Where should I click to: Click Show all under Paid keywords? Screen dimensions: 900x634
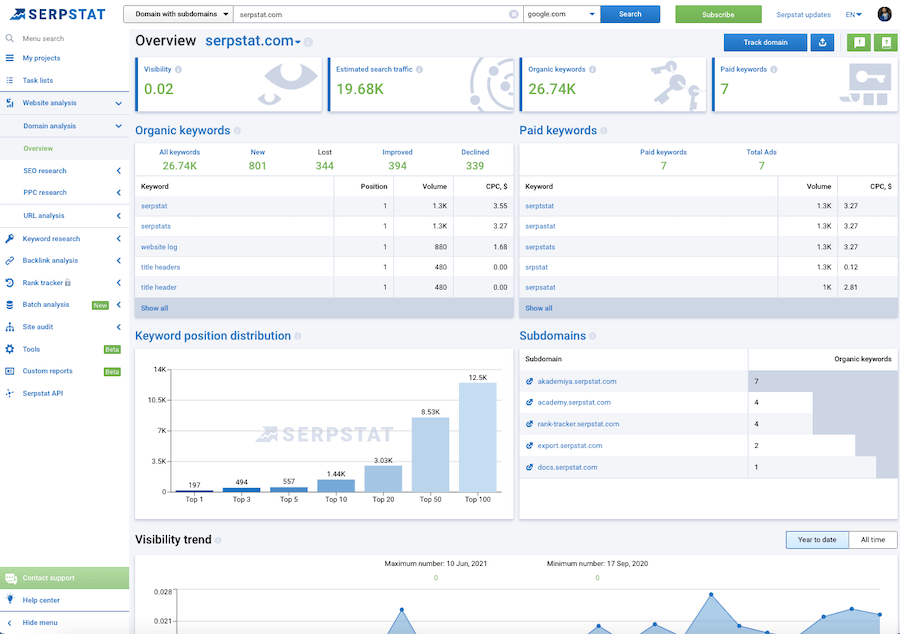tap(538, 308)
